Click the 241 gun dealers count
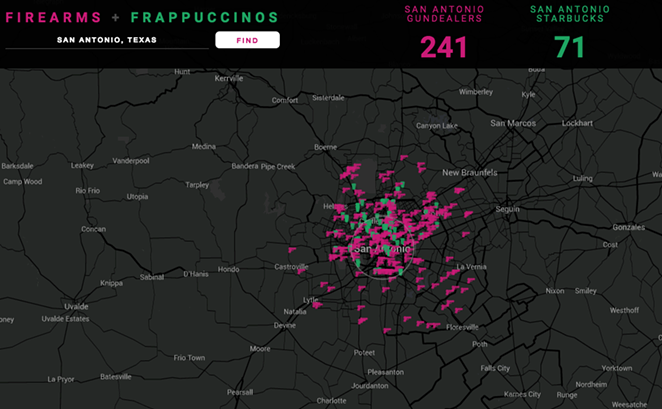 (x=444, y=47)
